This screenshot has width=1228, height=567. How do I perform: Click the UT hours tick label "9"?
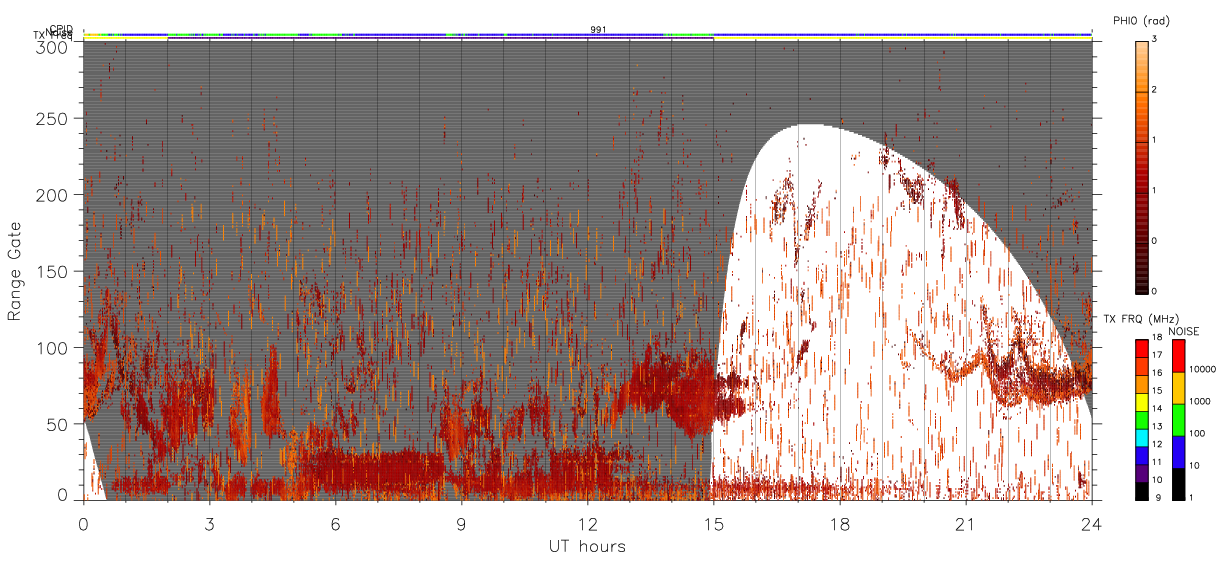pos(461,524)
